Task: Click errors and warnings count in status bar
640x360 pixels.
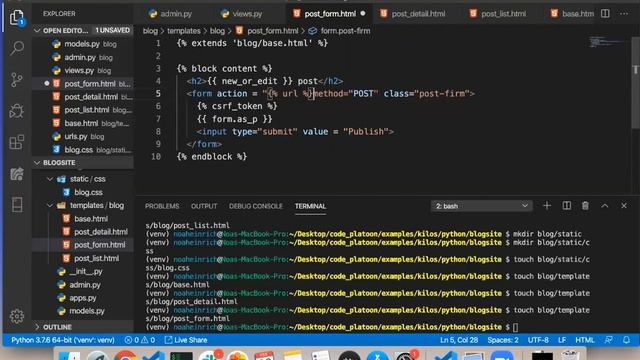Action: pyautogui.click(x=140, y=340)
